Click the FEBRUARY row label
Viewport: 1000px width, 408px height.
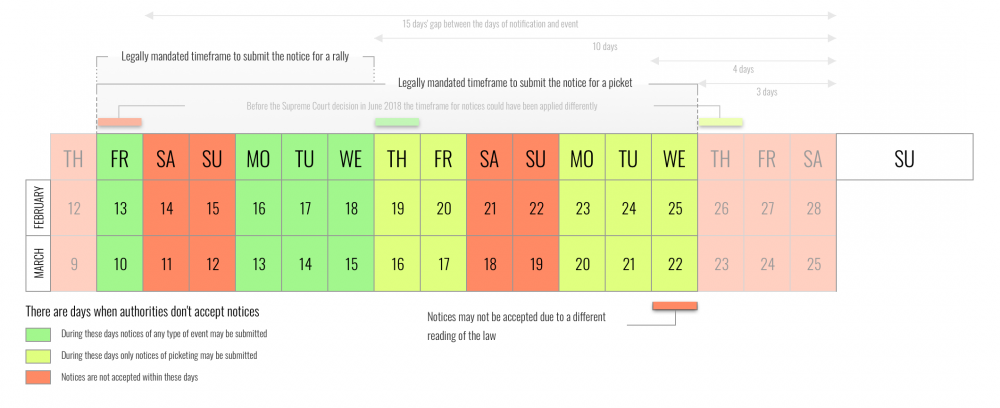37,209
